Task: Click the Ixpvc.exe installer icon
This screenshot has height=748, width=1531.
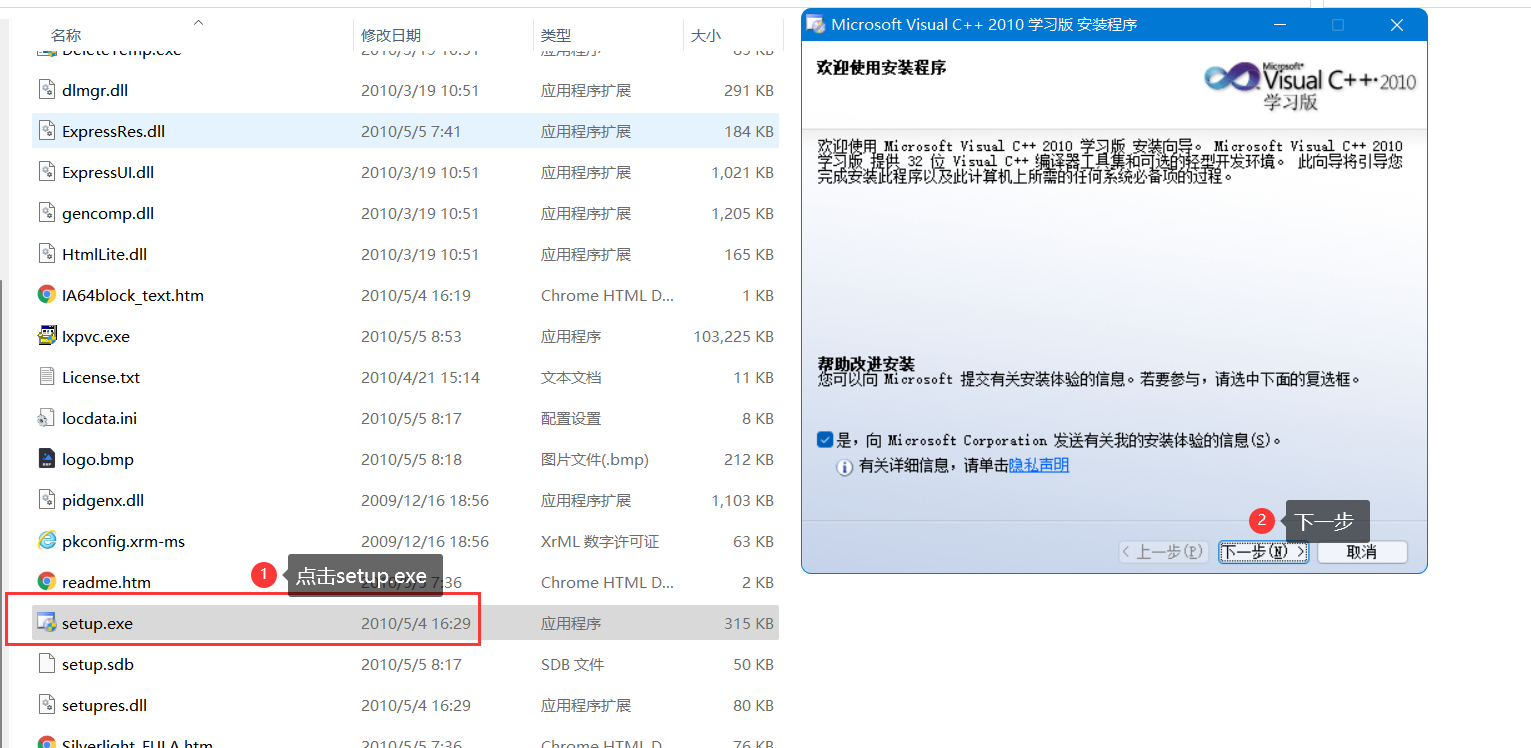Action: 46,336
